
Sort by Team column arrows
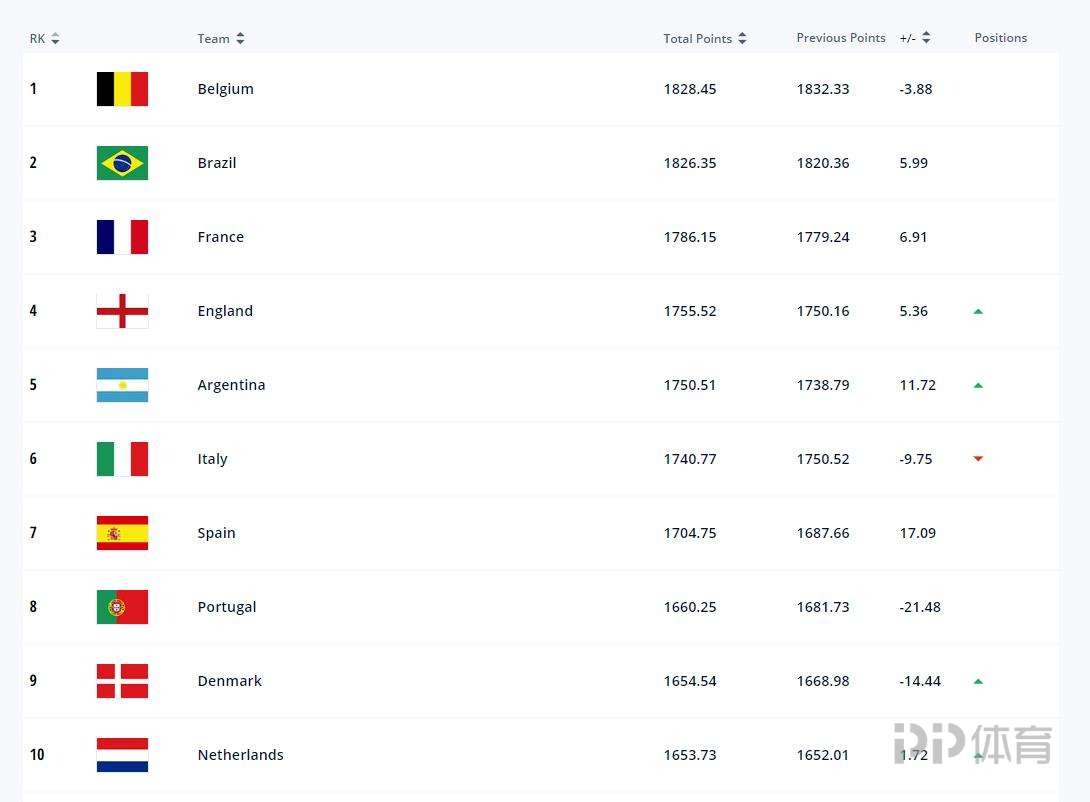[x=240, y=38]
